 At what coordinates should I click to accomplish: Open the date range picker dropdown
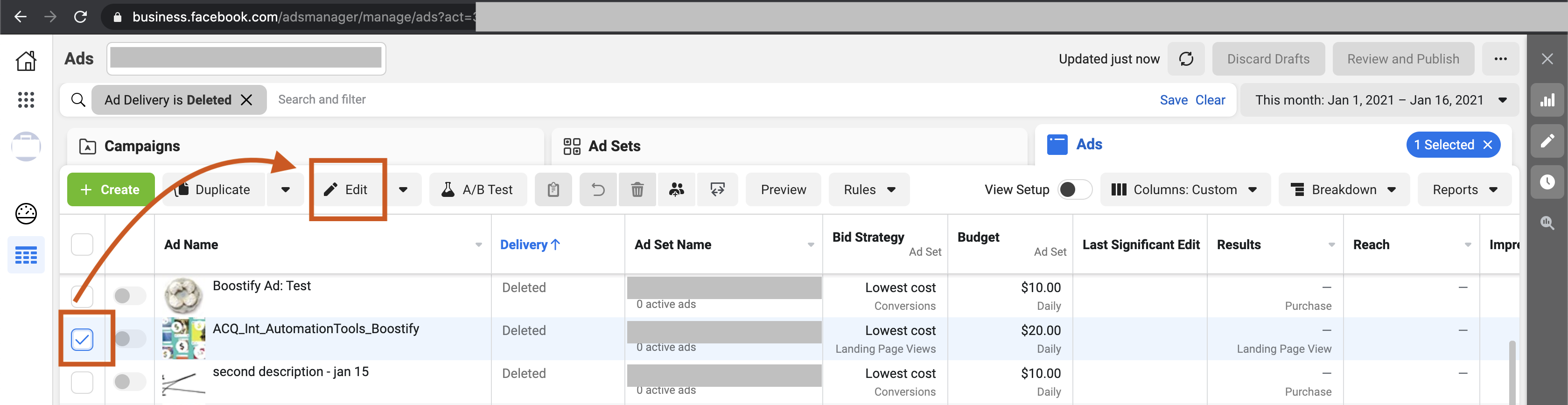[1379, 100]
